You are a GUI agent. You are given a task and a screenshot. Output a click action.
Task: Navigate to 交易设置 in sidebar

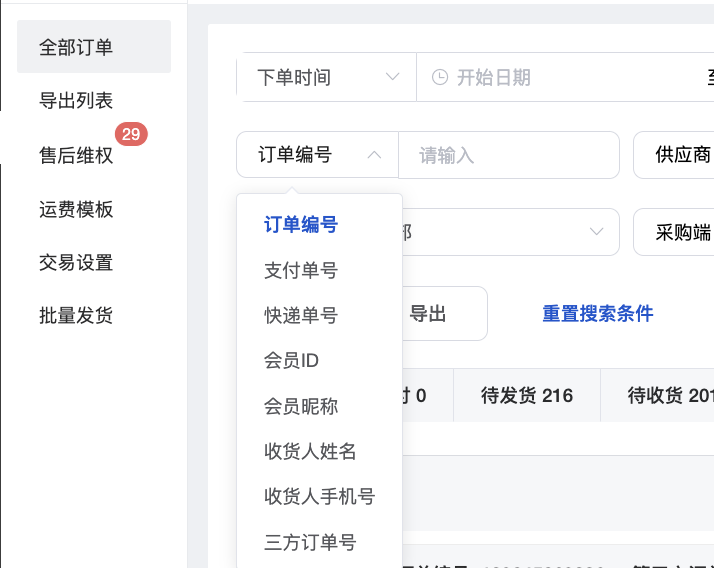point(76,263)
